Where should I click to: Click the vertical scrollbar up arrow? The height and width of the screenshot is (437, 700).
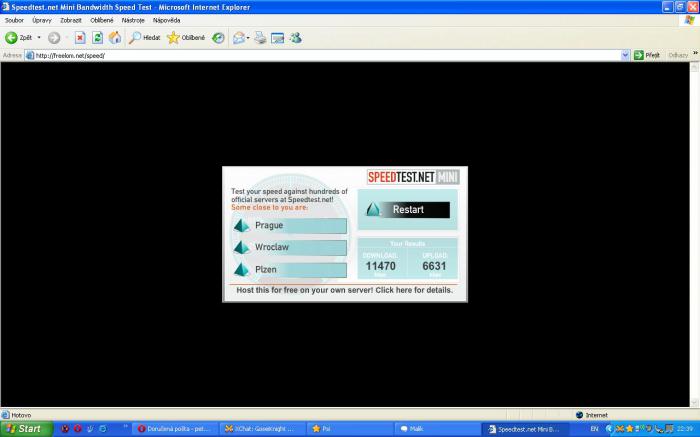point(694,67)
